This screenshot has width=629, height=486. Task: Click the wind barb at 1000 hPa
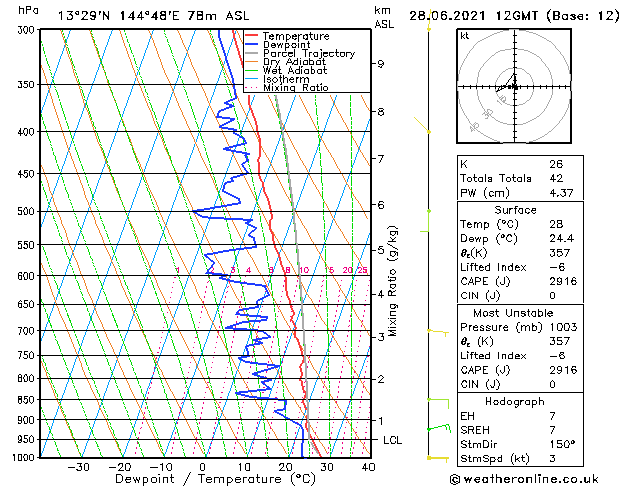coord(438,458)
